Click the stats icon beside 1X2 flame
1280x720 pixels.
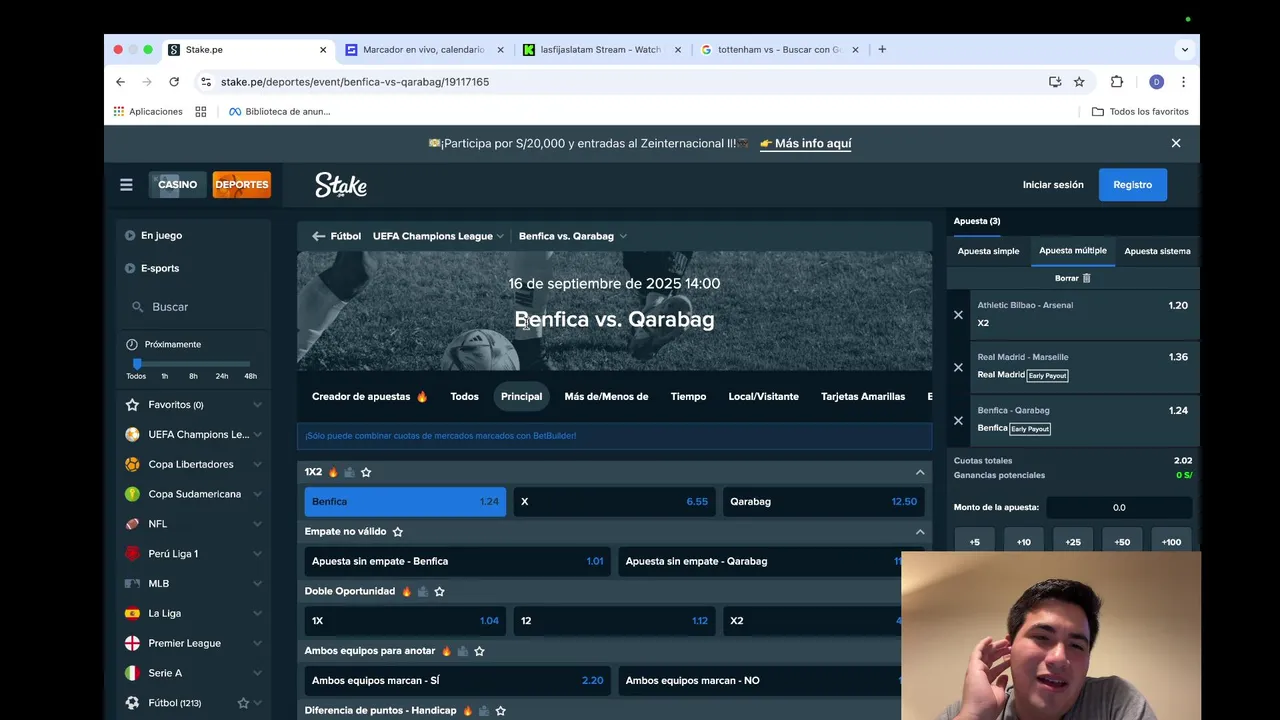(x=349, y=472)
